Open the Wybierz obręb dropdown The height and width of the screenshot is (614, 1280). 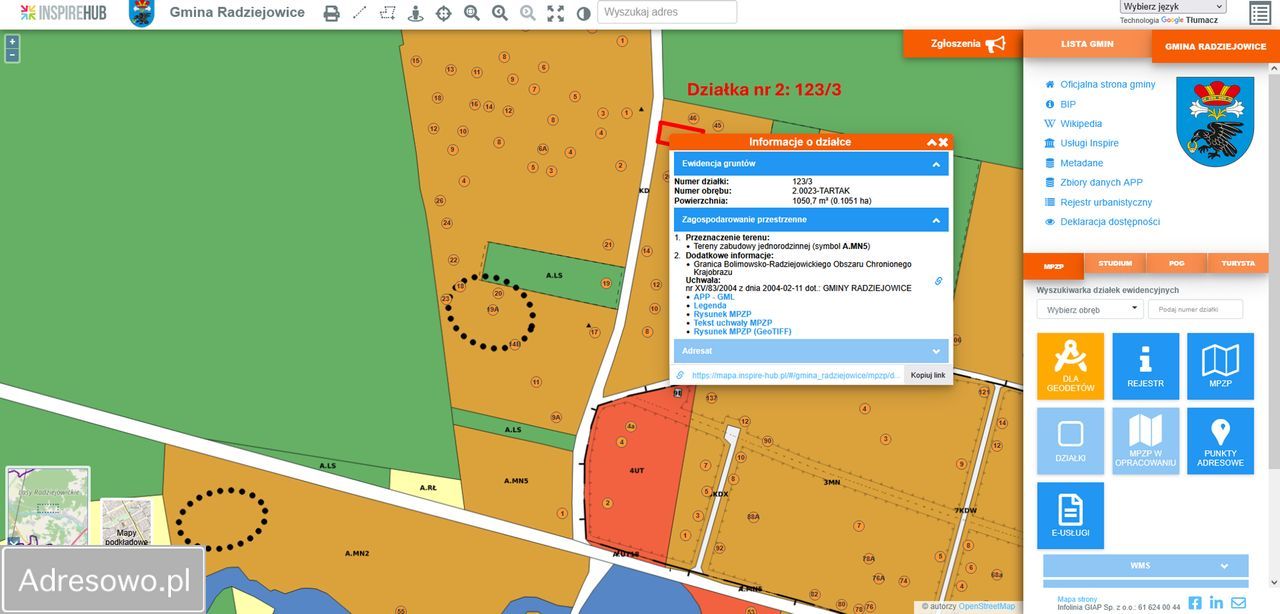click(1089, 309)
